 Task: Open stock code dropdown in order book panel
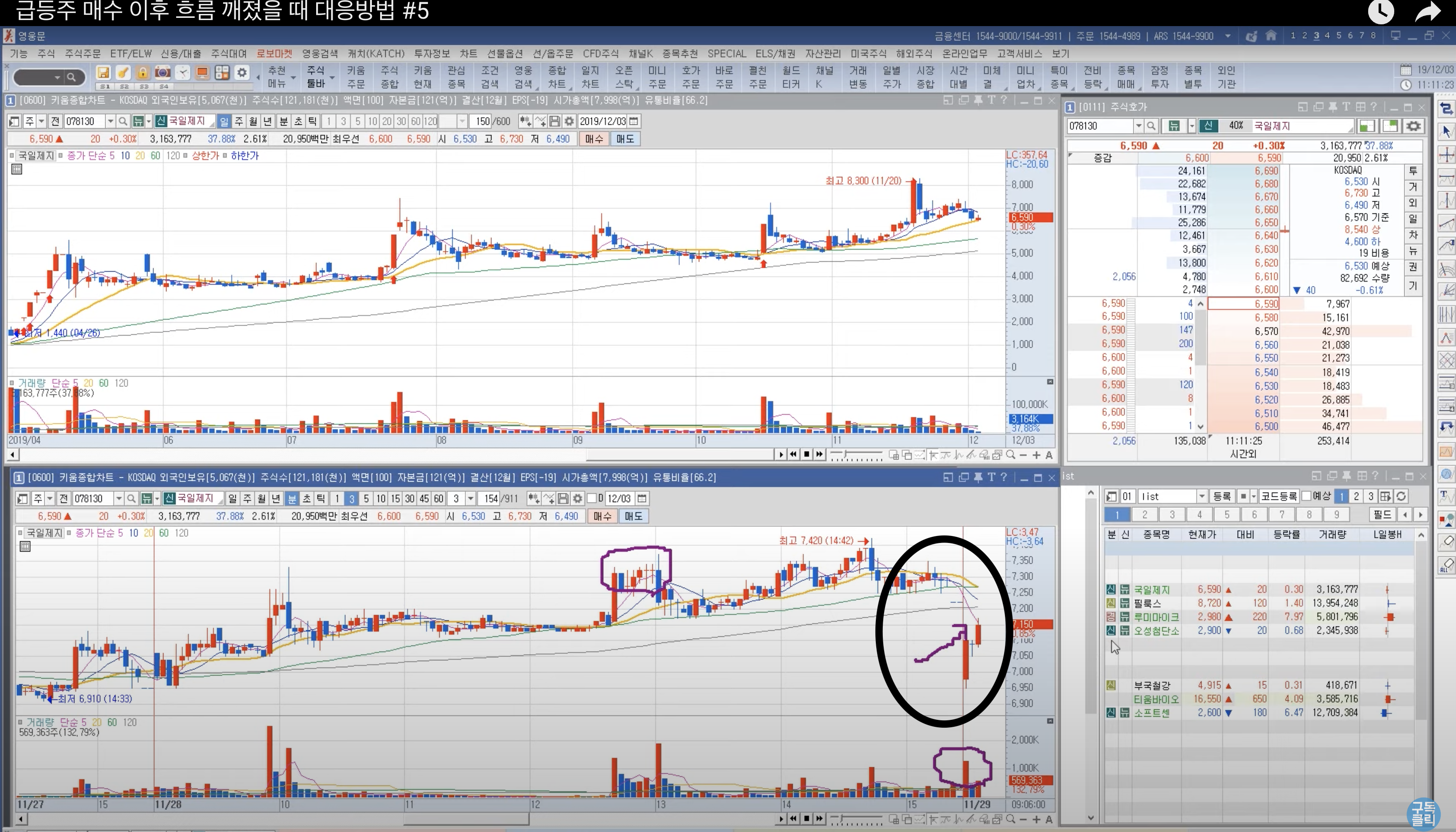coord(1138,126)
